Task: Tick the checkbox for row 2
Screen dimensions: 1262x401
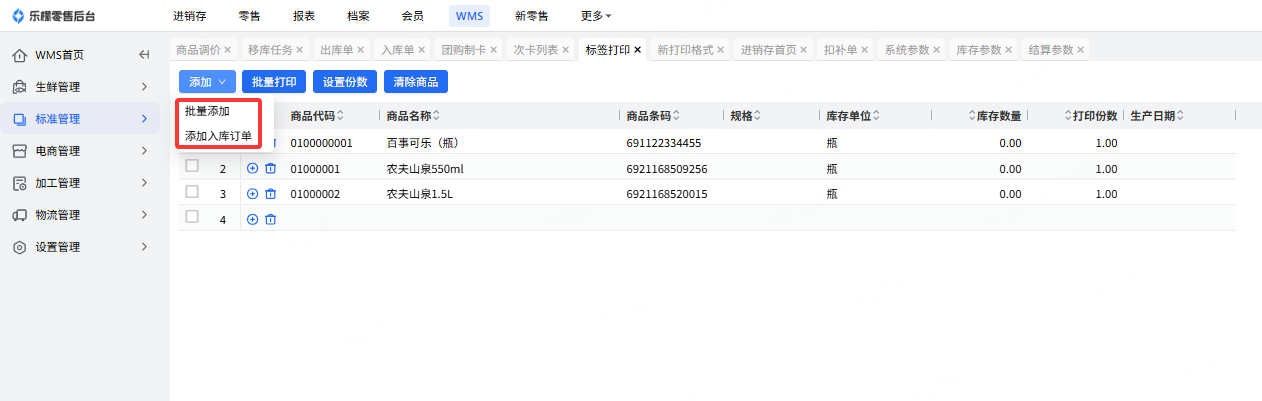Action: [x=192, y=167]
